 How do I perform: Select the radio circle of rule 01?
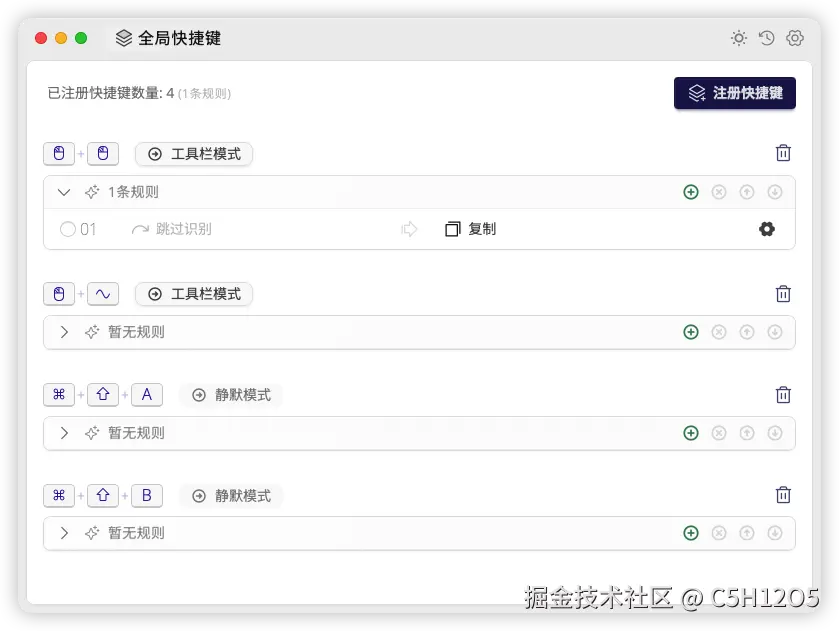(x=65, y=229)
